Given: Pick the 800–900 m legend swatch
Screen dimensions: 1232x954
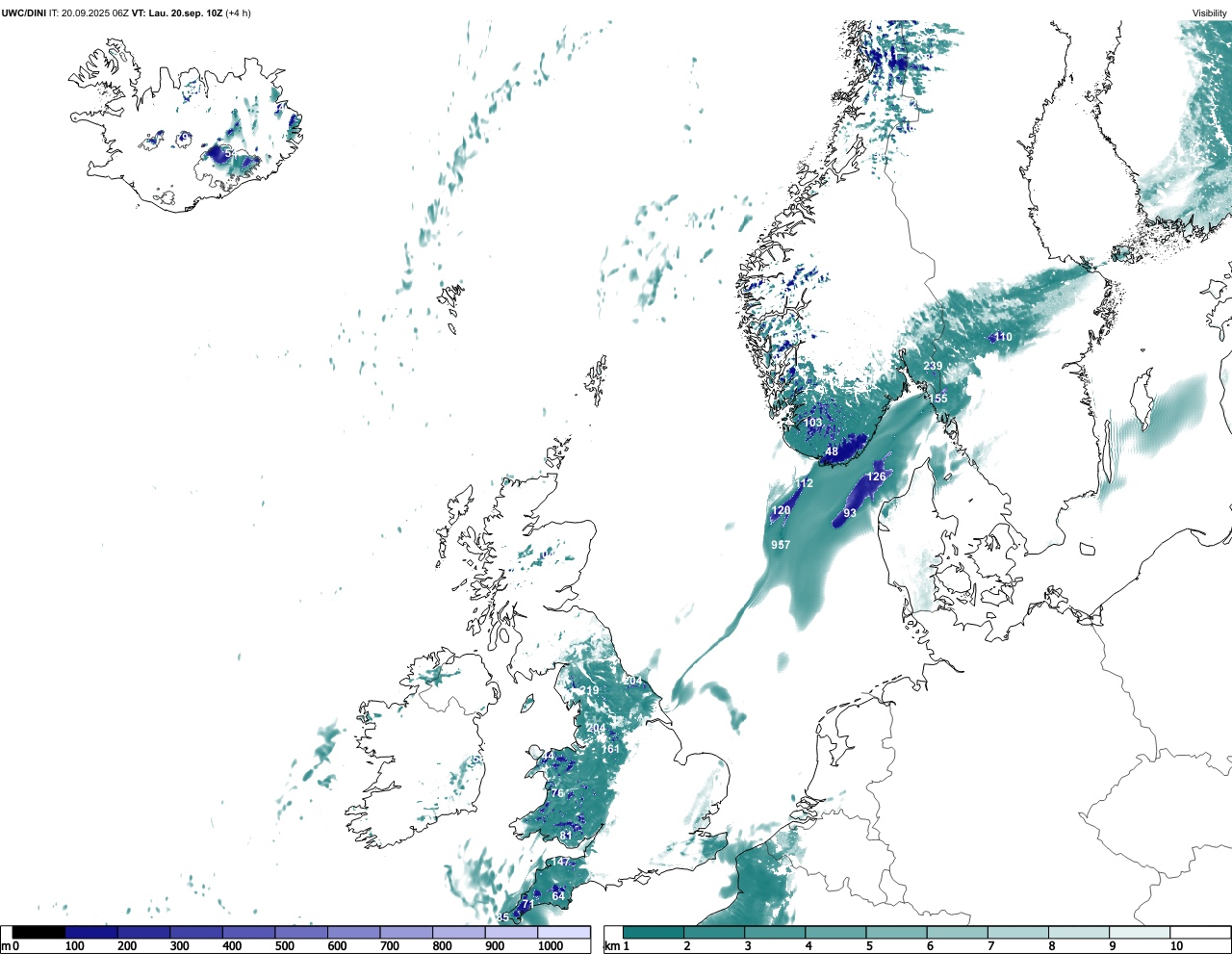Looking at the screenshot, I should [x=458, y=933].
